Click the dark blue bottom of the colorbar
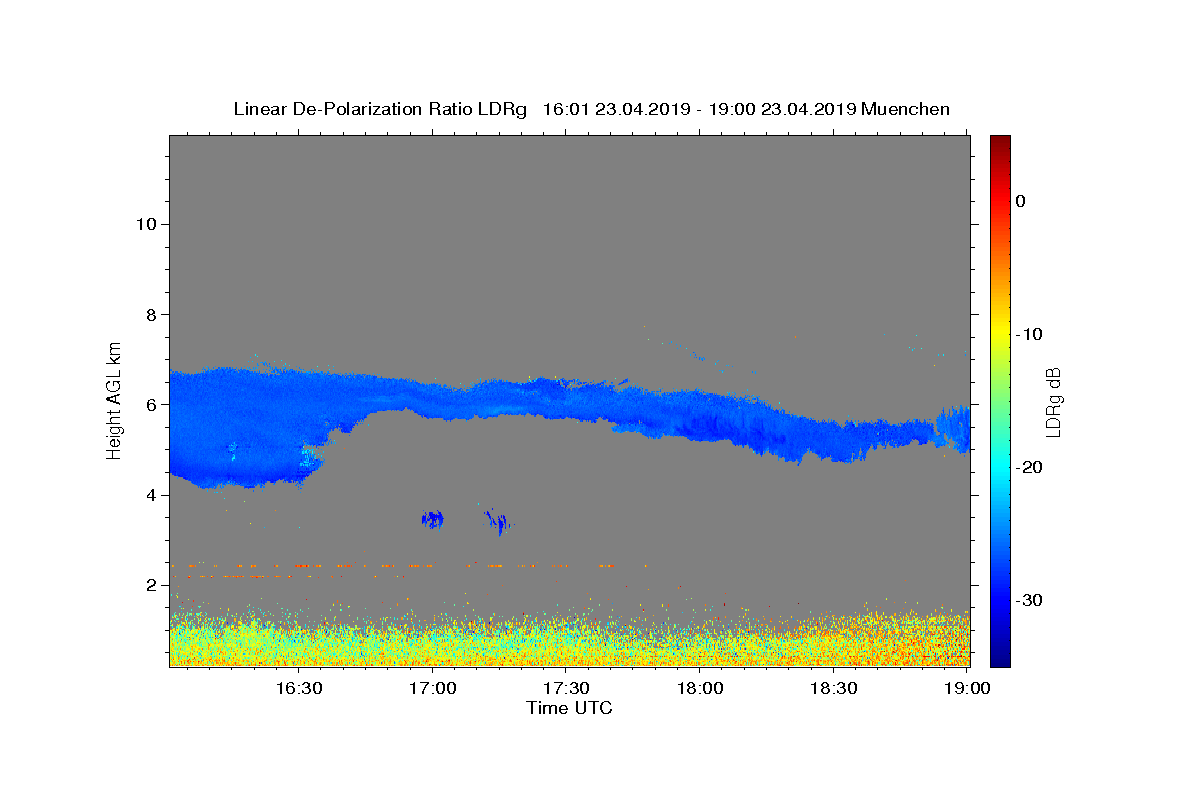Viewport: 1200px width, 800px height. [1000, 655]
